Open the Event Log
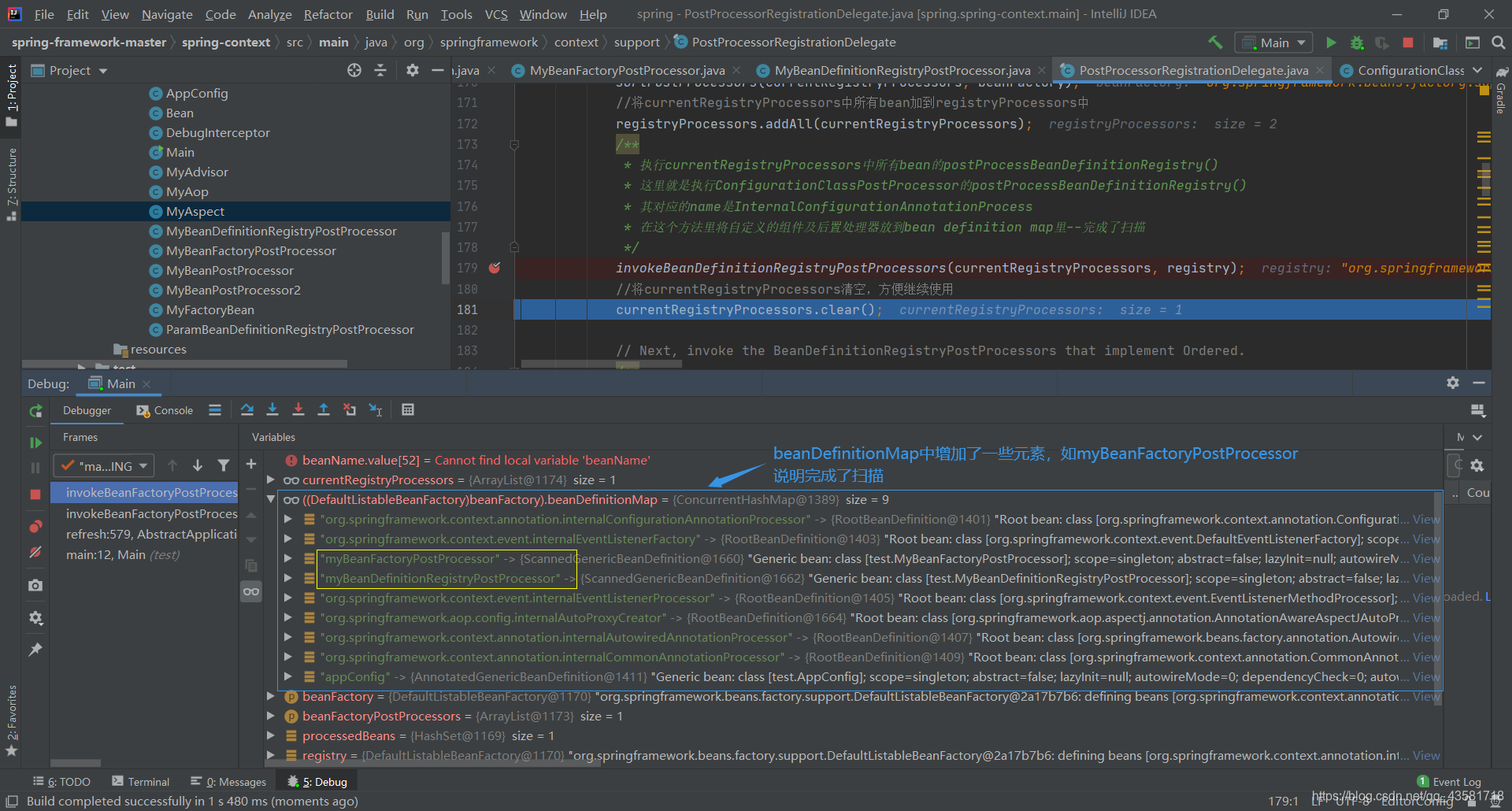1512x811 pixels. tap(1449, 781)
